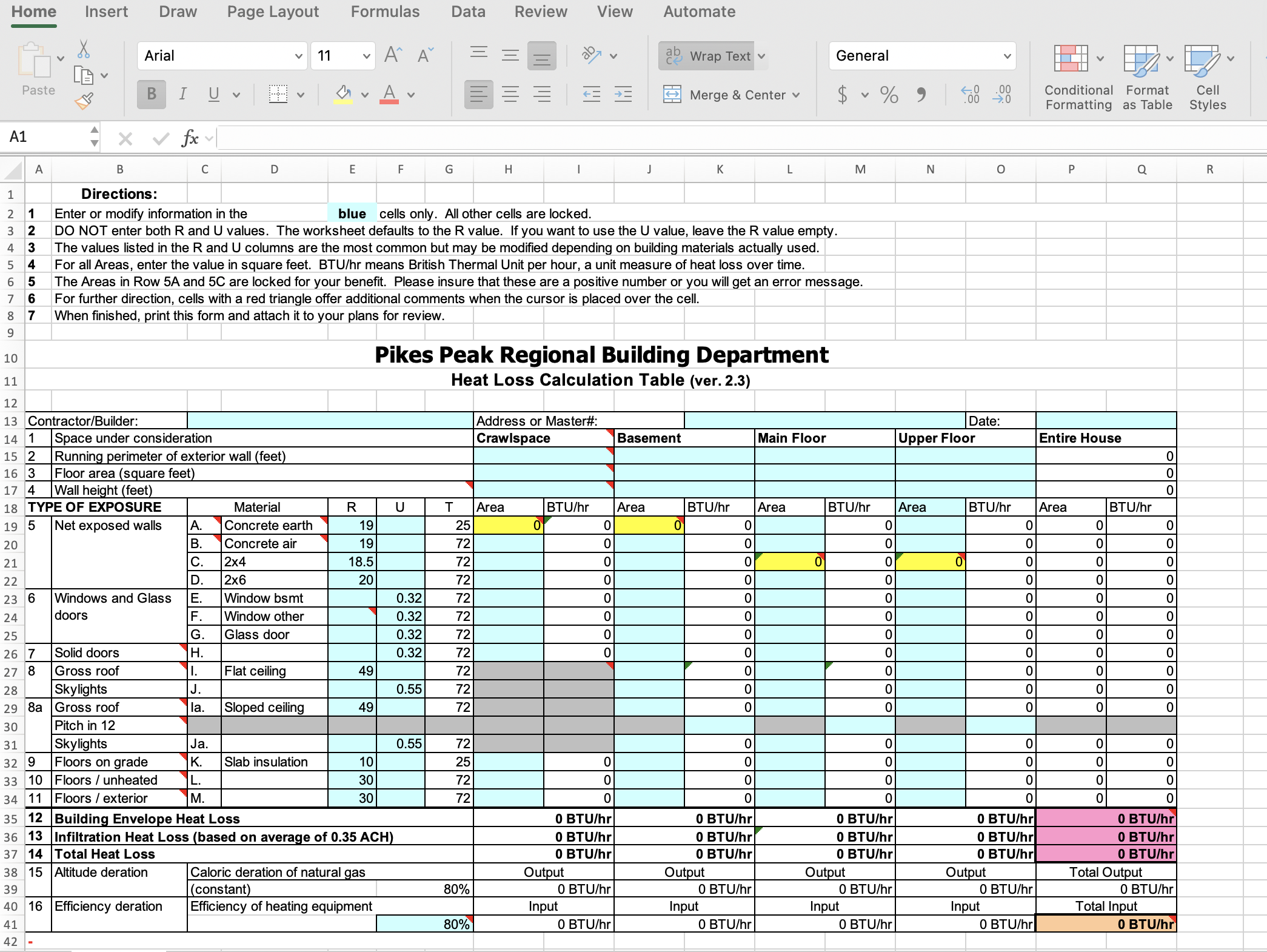
Task: Click the Cut scissors icon
Action: pos(84,50)
